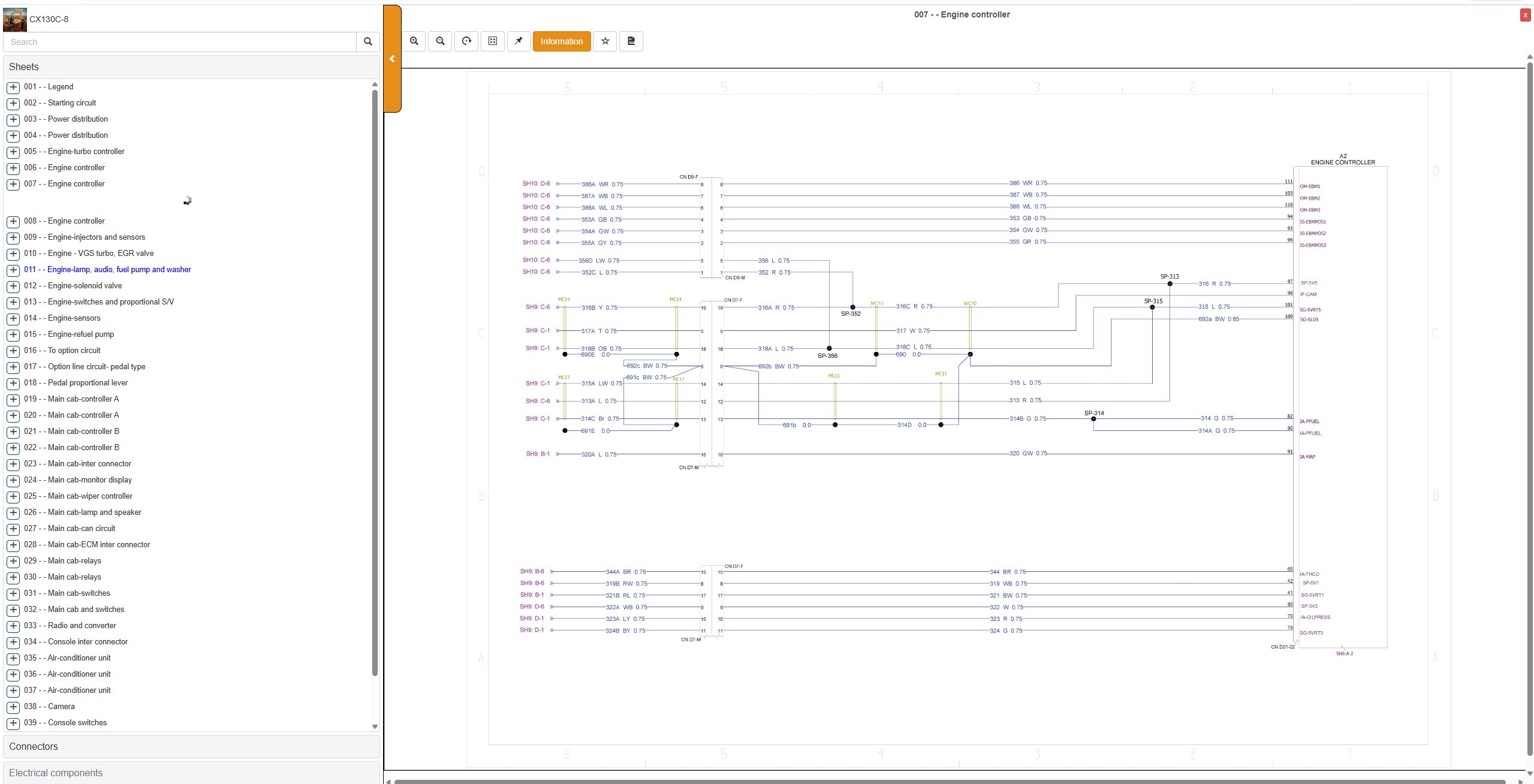
Task: Open sheet 011 Engine-lamp, audio, fuel pump link
Action: [107, 270]
